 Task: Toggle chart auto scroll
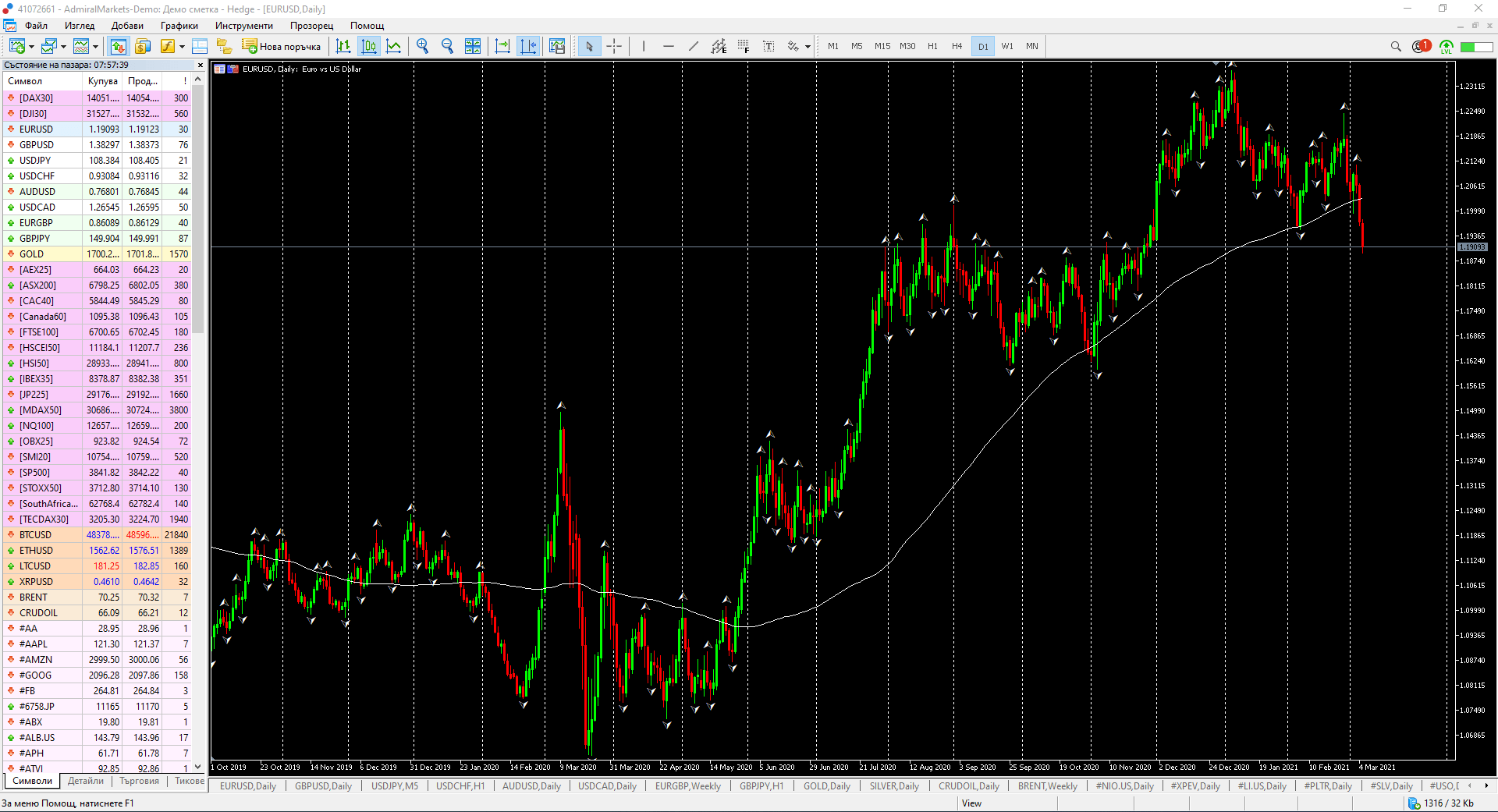503,46
